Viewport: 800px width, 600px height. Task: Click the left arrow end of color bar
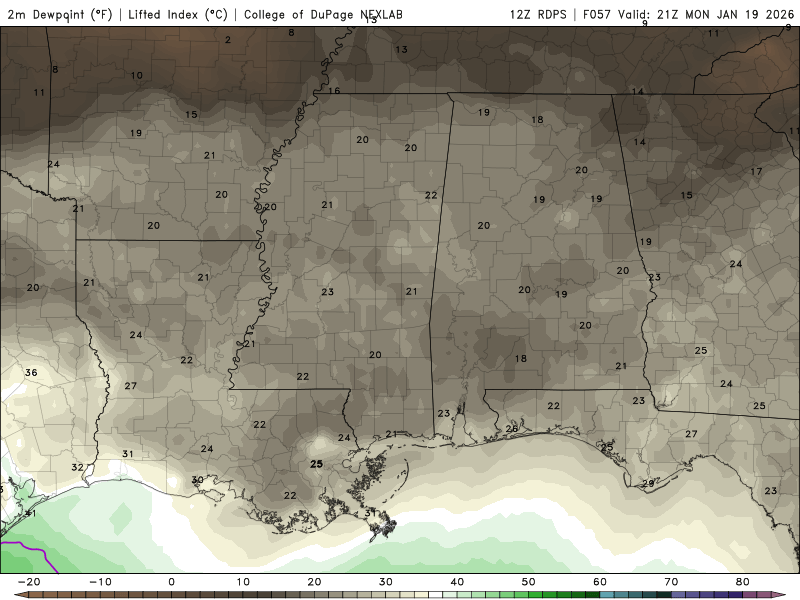[x=20, y=595]
